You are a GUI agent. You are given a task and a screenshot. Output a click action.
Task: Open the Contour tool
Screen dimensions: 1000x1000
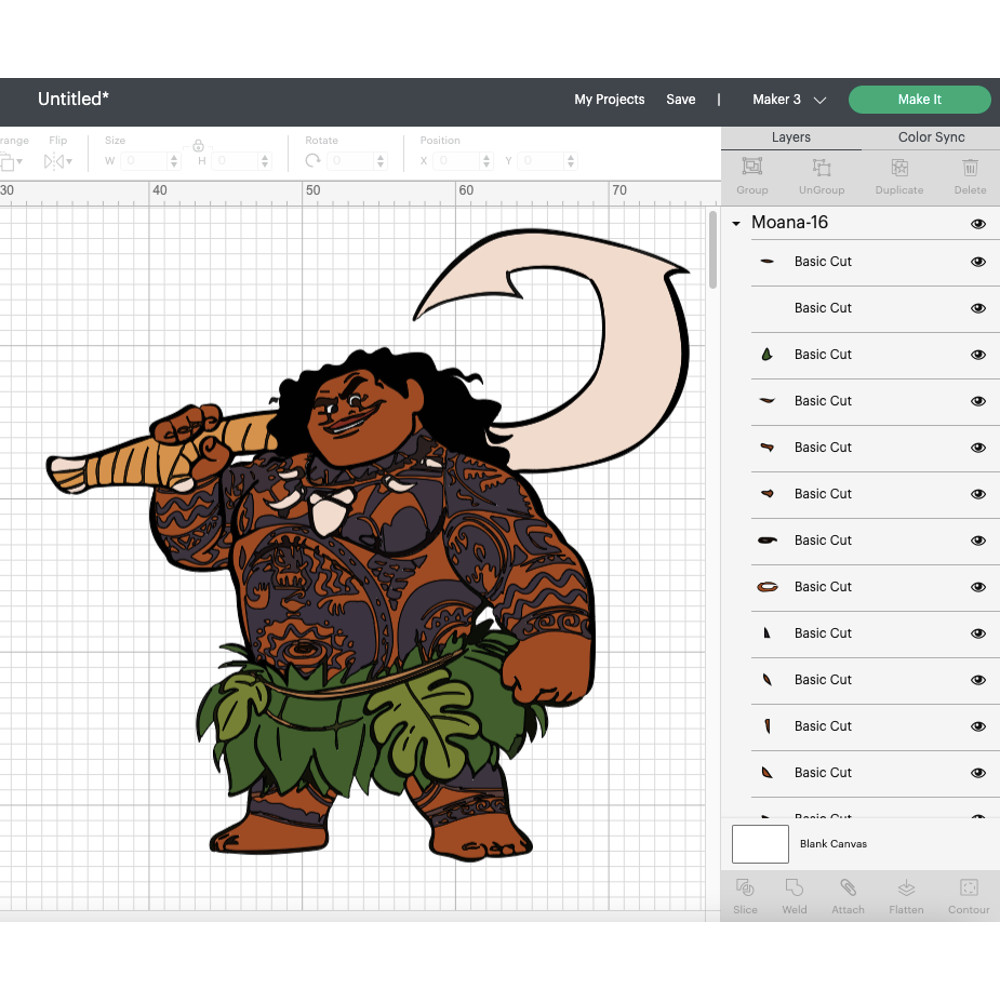(968, 895)
